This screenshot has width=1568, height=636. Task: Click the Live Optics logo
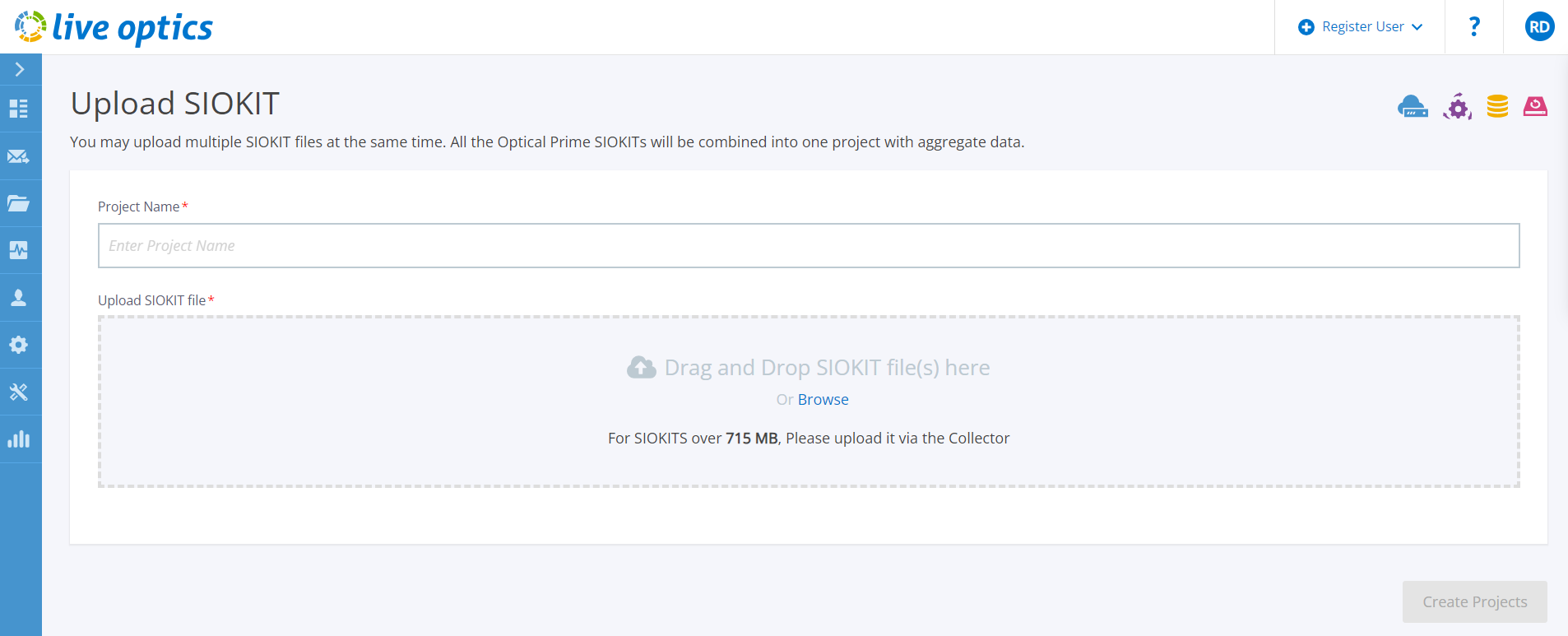click(114, 27)
